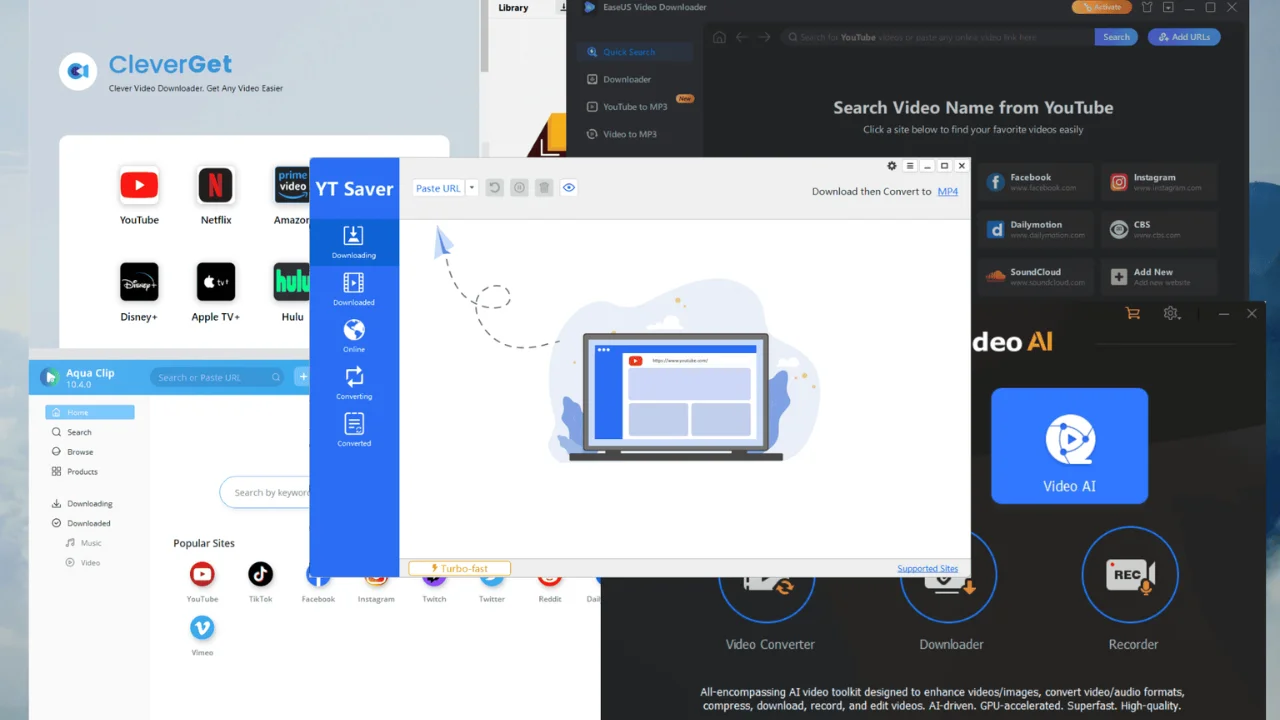Open the Facebook site tile in EaseUS
This screenshot has width=1280, height=720.
click(1037, 182)
